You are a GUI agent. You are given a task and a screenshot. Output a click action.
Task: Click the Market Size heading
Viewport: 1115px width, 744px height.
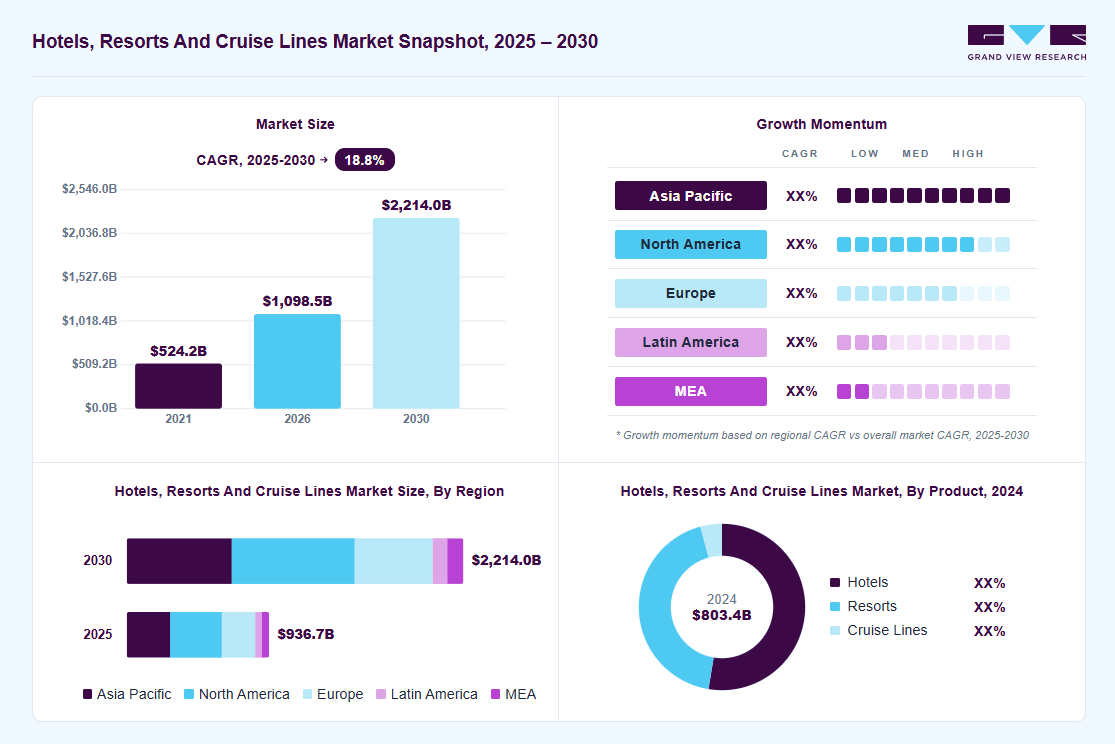(x=295, y=124)
